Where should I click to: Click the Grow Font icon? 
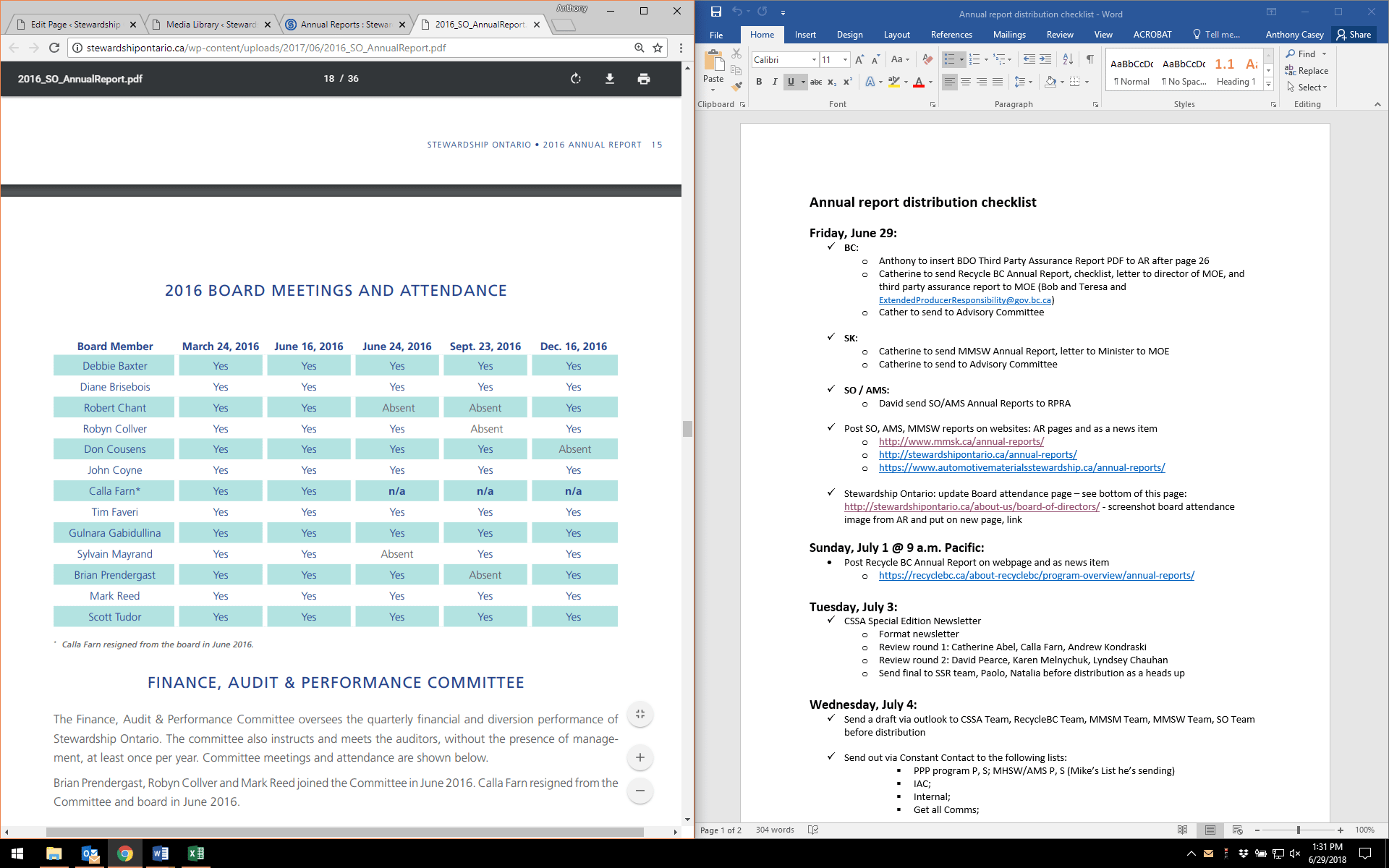click(859, 59)
